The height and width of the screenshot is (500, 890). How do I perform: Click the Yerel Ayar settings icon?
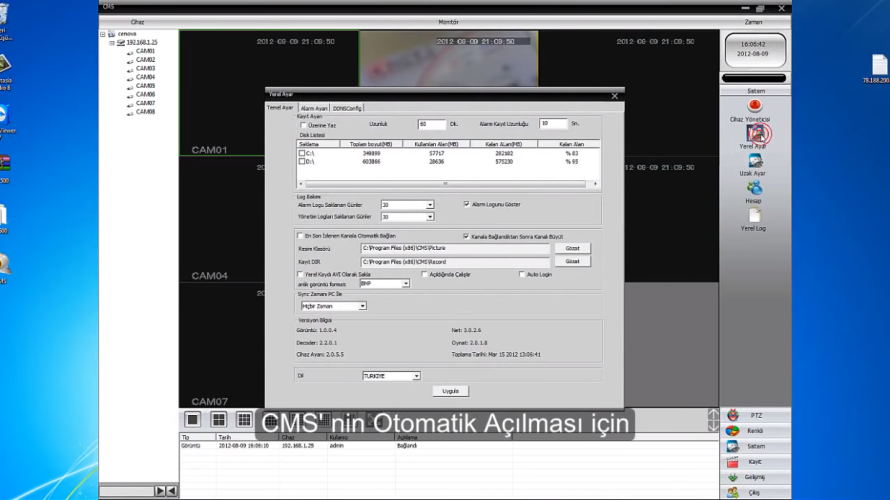(x=756, y=133)
